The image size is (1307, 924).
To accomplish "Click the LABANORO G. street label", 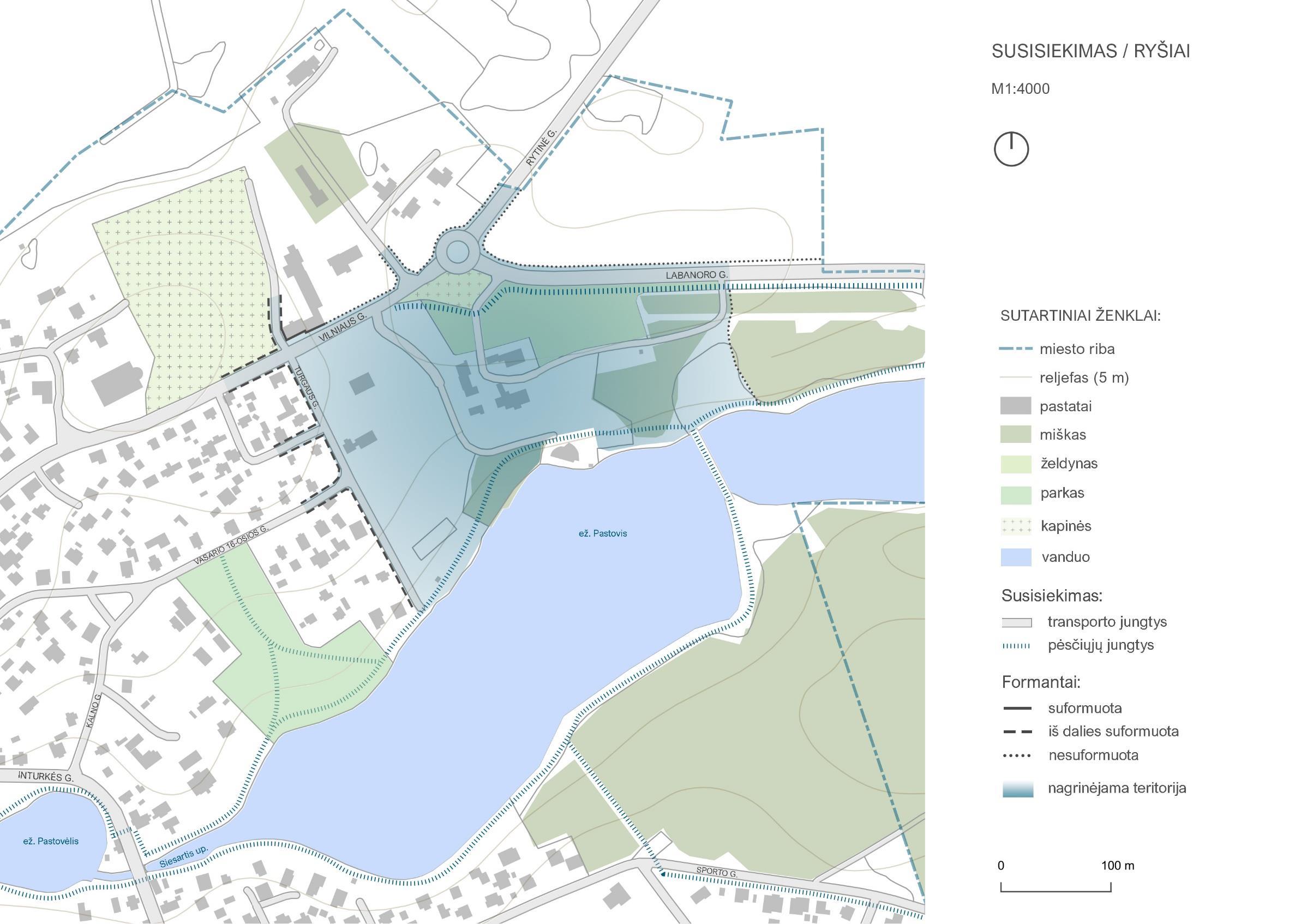I will [x=697, y=275].
